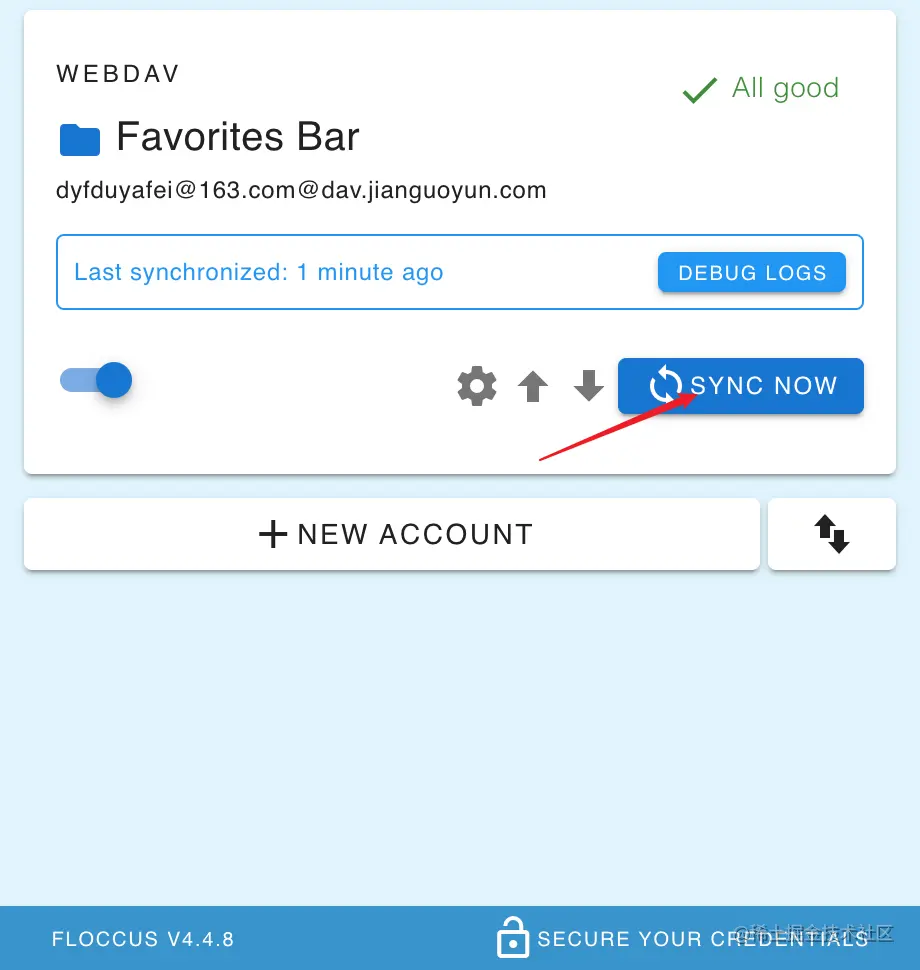Open Secure Your Credentials link
This screenshot has height=970, width=920.
[702, 938]
